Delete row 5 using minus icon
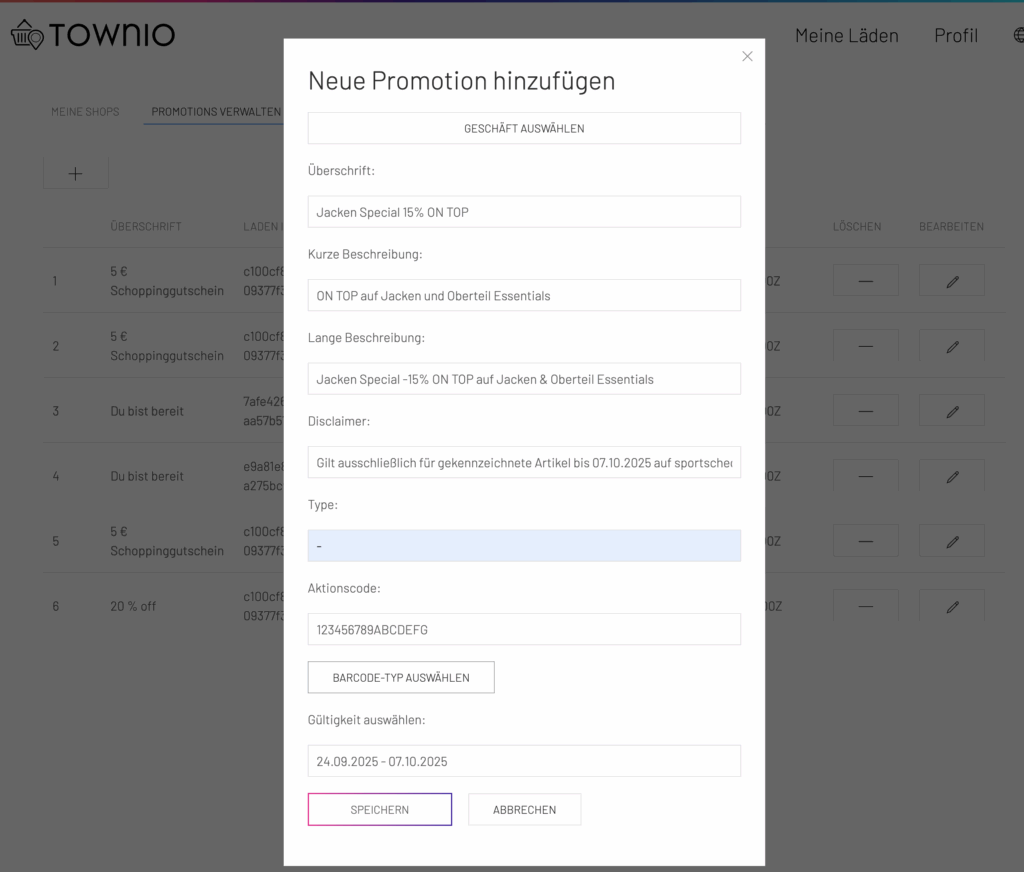 865,541
